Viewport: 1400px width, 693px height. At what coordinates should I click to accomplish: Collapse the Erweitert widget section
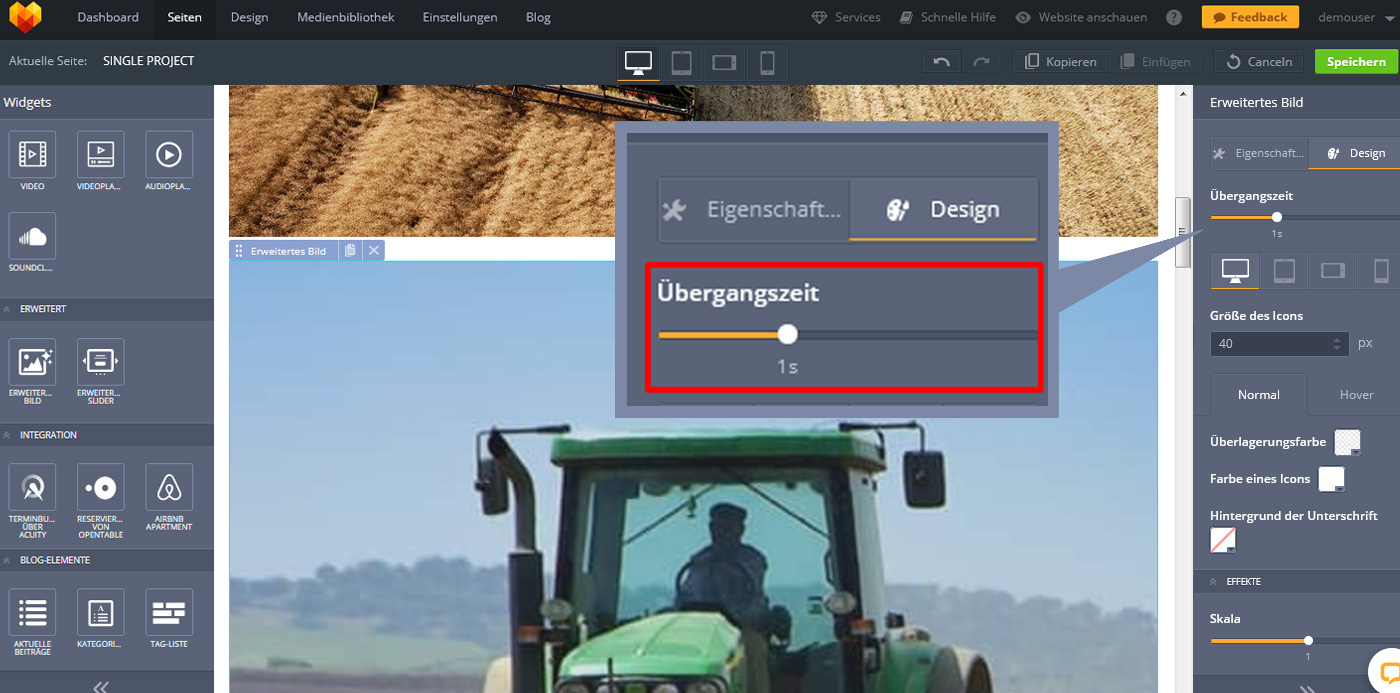tap(8, 309)
